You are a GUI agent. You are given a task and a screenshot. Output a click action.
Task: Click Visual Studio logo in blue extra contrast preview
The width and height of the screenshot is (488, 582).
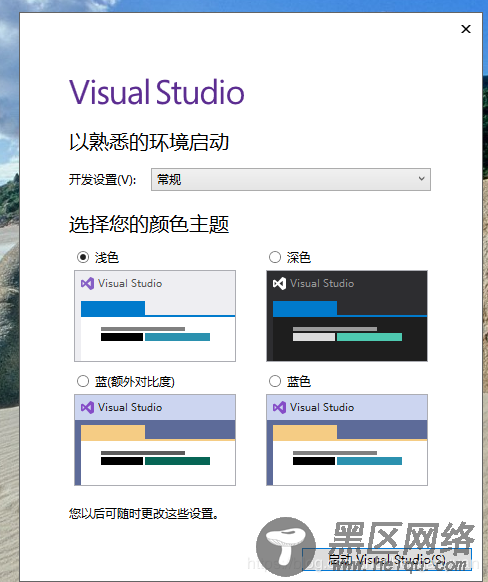(x=87, y=408)
